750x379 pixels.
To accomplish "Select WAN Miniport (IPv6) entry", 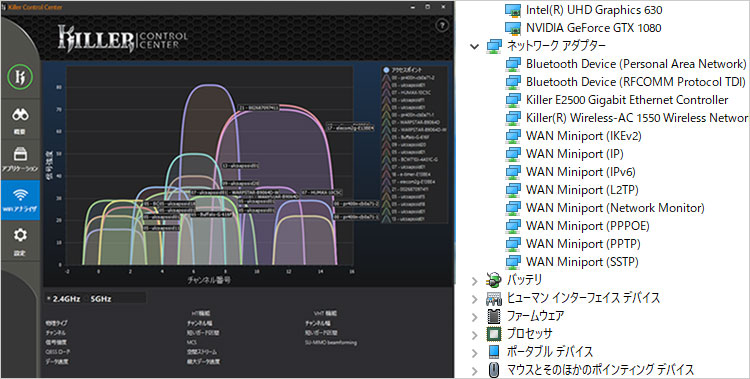I will point(581,172).
